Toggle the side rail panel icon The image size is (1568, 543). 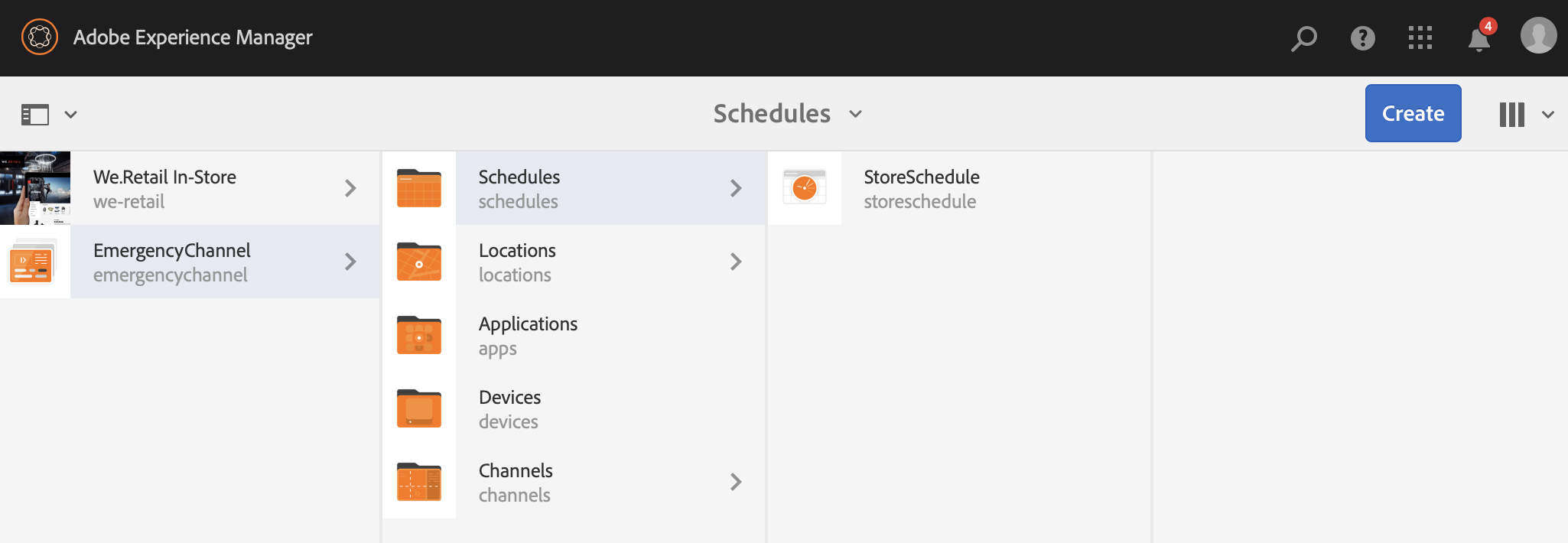pyautogui.click(x=35, y=115)
